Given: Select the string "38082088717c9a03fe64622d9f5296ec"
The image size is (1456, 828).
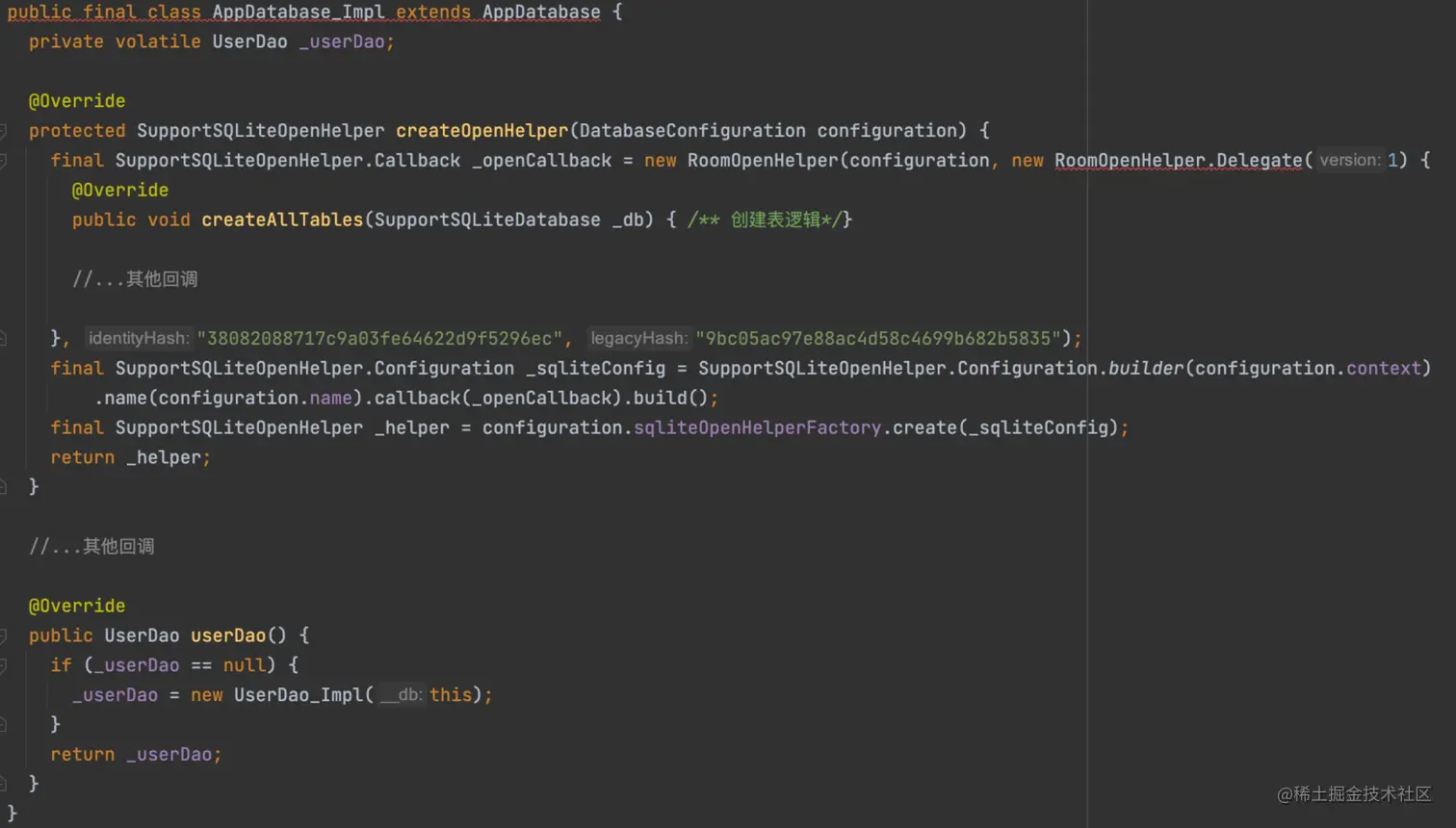Looking at the screenshot, I should [x=379, y=339].
